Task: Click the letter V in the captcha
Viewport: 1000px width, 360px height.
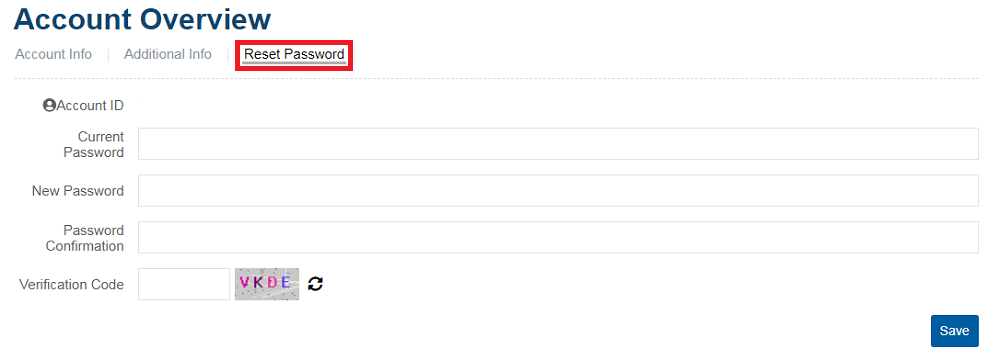Action: 245,281
